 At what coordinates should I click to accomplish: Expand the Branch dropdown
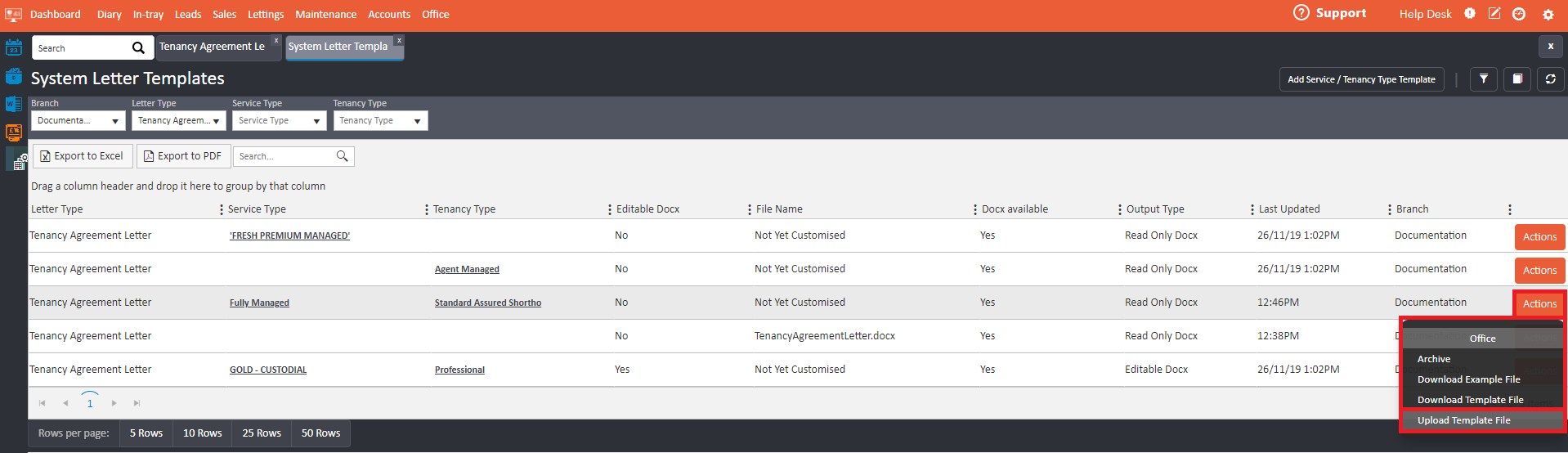pyautogui.click(x=78, y=121)
